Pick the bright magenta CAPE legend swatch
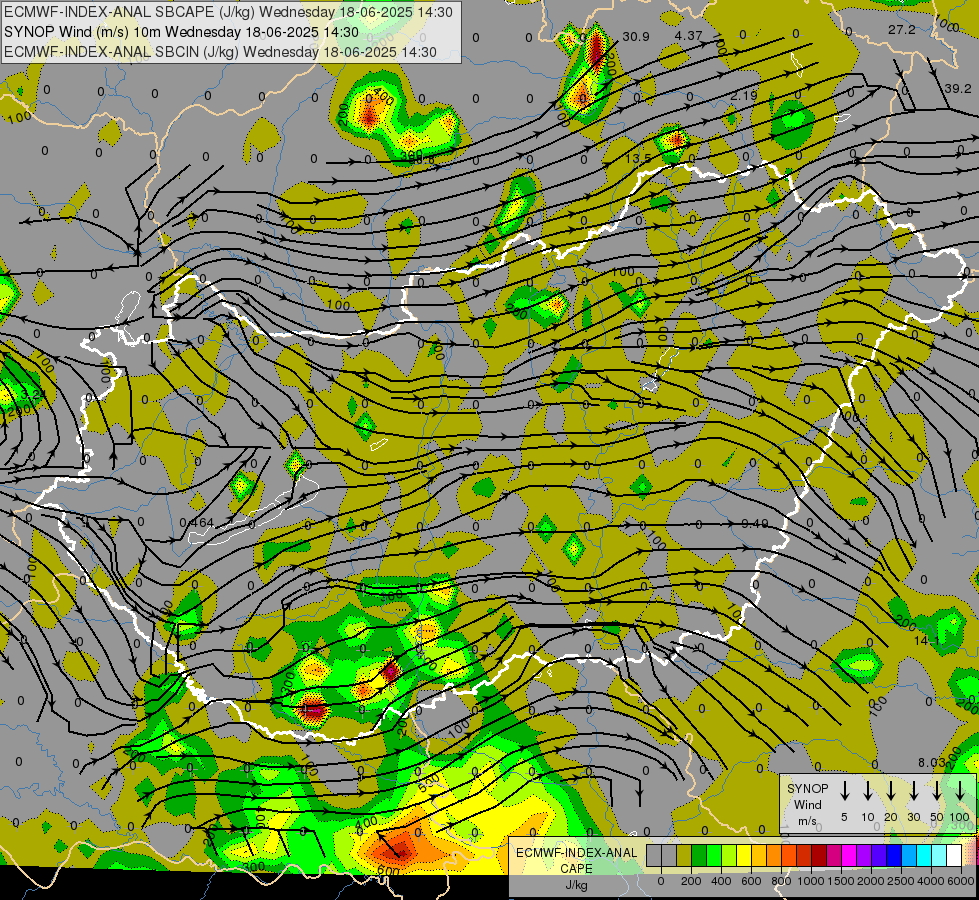The image size is (979, 900). click(x=849, y=855)
